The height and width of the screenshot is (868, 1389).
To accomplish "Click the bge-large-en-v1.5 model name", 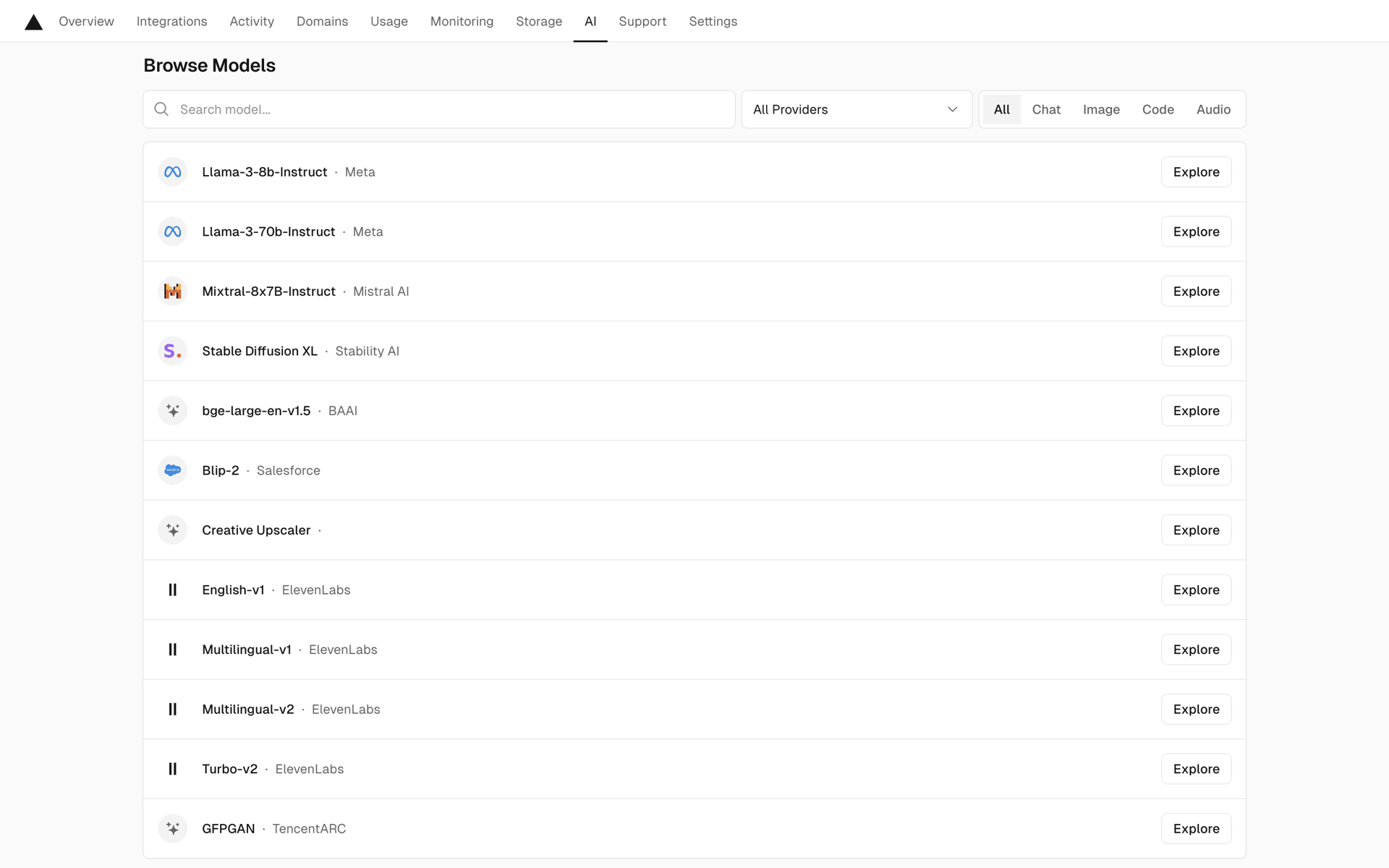I will coord(256,411).
